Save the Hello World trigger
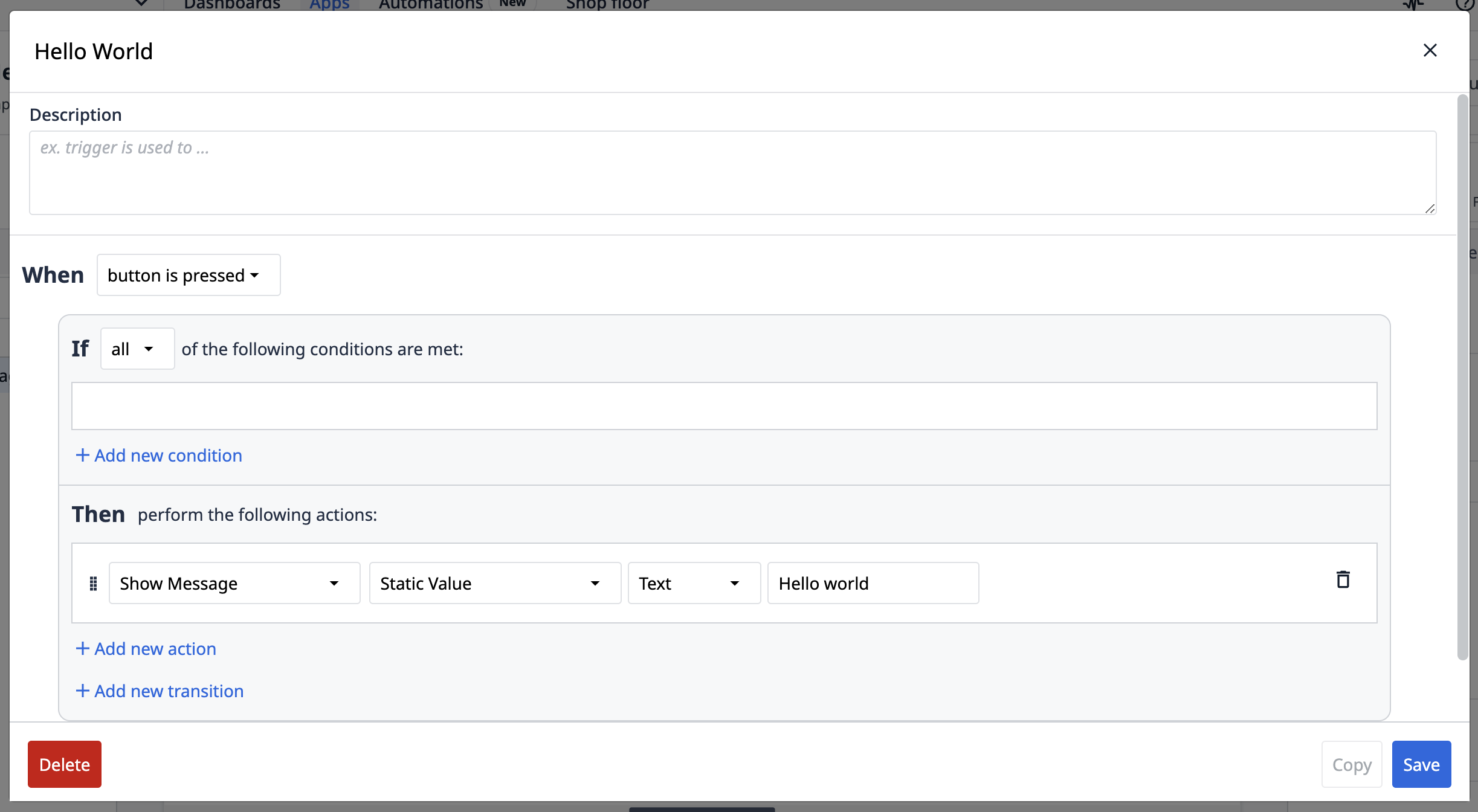The width and height of the screenshot is (1478, 812). [1421, 764]
